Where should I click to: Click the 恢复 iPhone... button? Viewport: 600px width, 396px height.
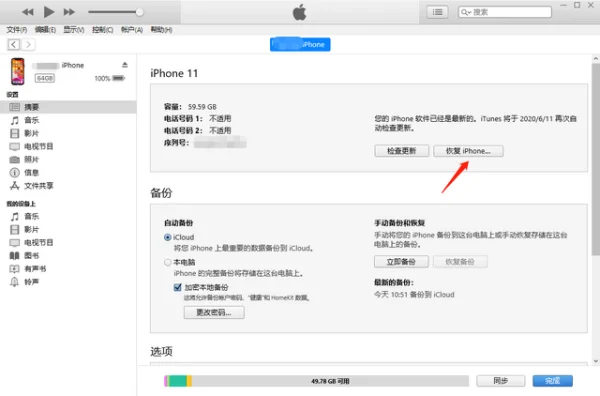point(468,151)
